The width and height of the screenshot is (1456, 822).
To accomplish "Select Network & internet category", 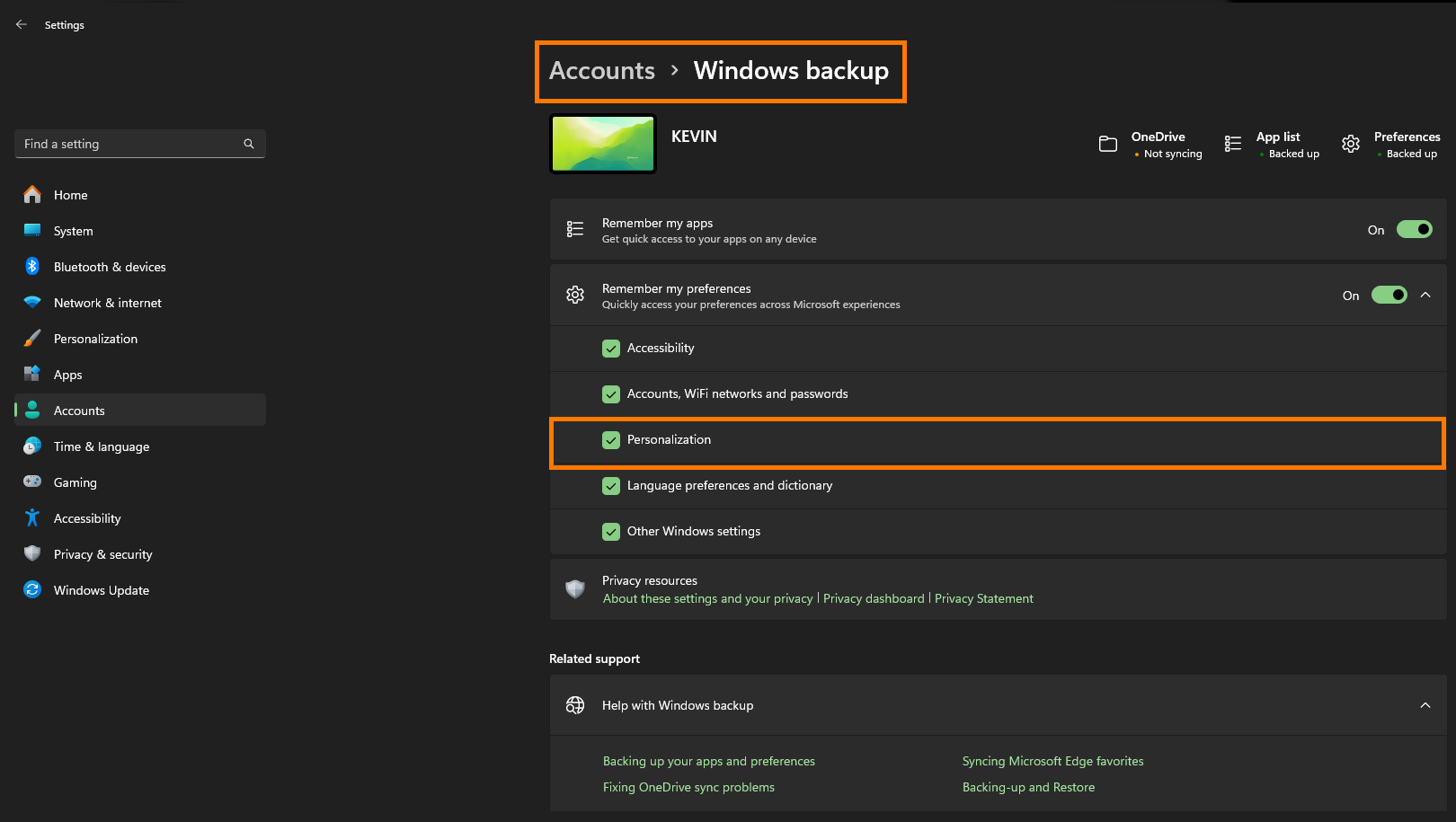I will point(140,303).
